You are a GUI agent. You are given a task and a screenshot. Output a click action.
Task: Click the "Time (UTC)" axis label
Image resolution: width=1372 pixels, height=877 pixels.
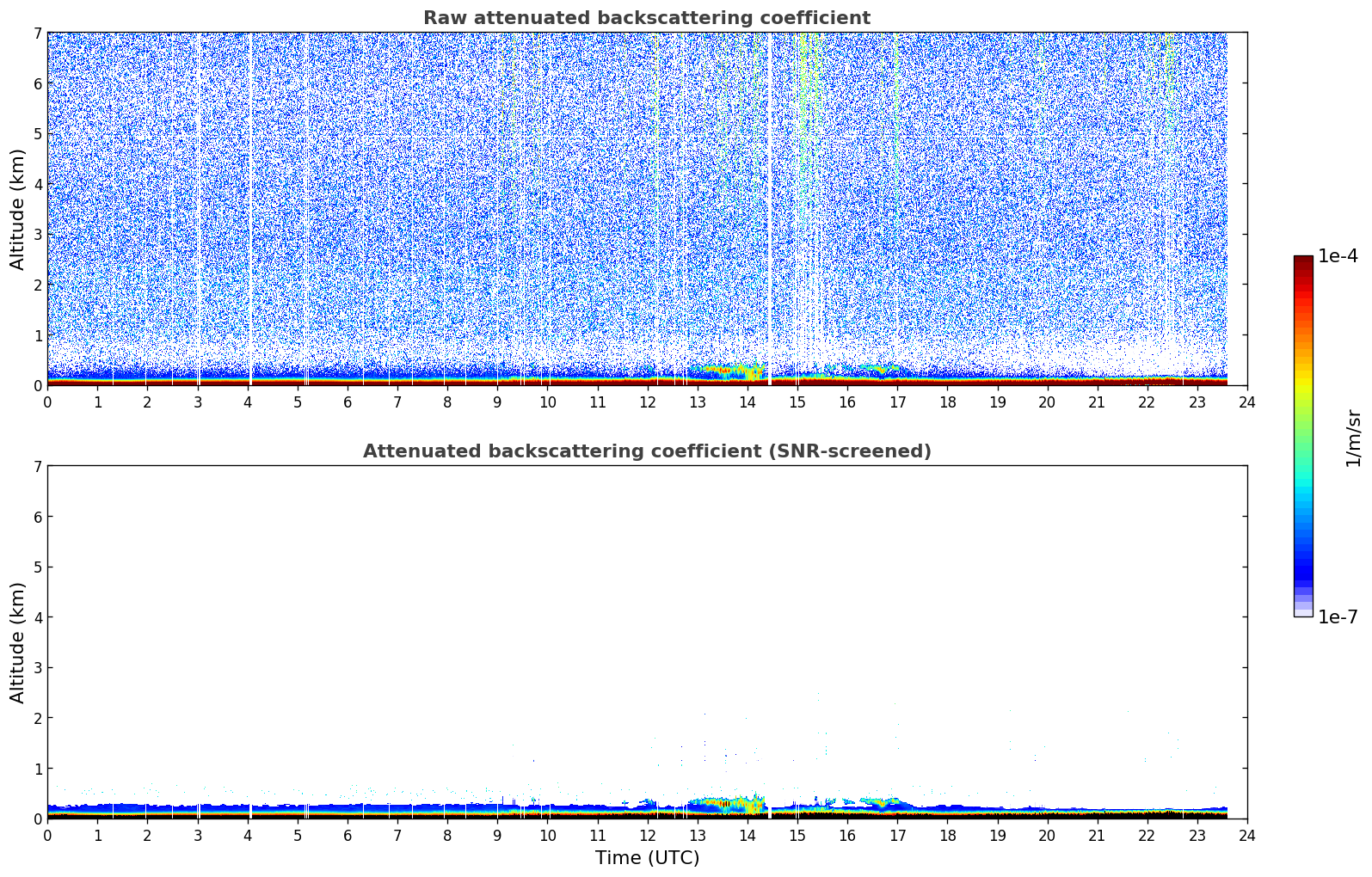tap(647, 858)
